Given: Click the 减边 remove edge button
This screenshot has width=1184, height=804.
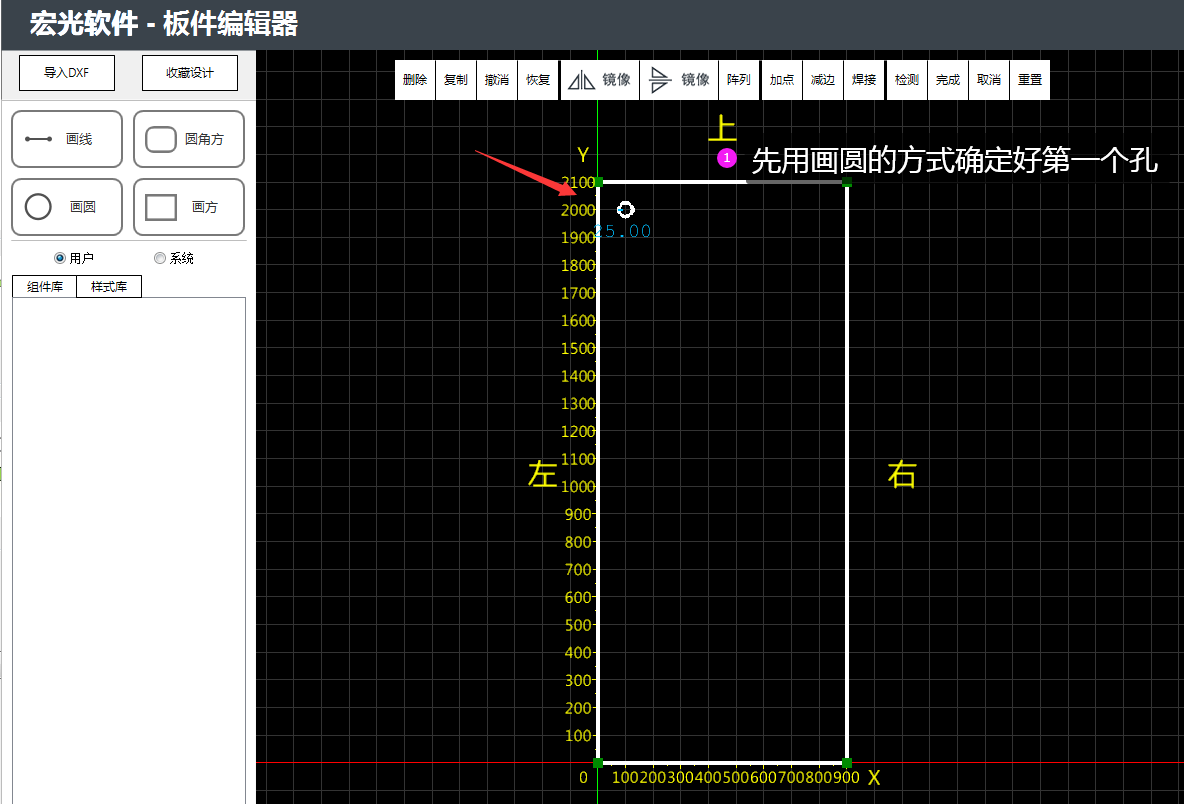Looking at the screenshot, I should (x=822, y=79).
